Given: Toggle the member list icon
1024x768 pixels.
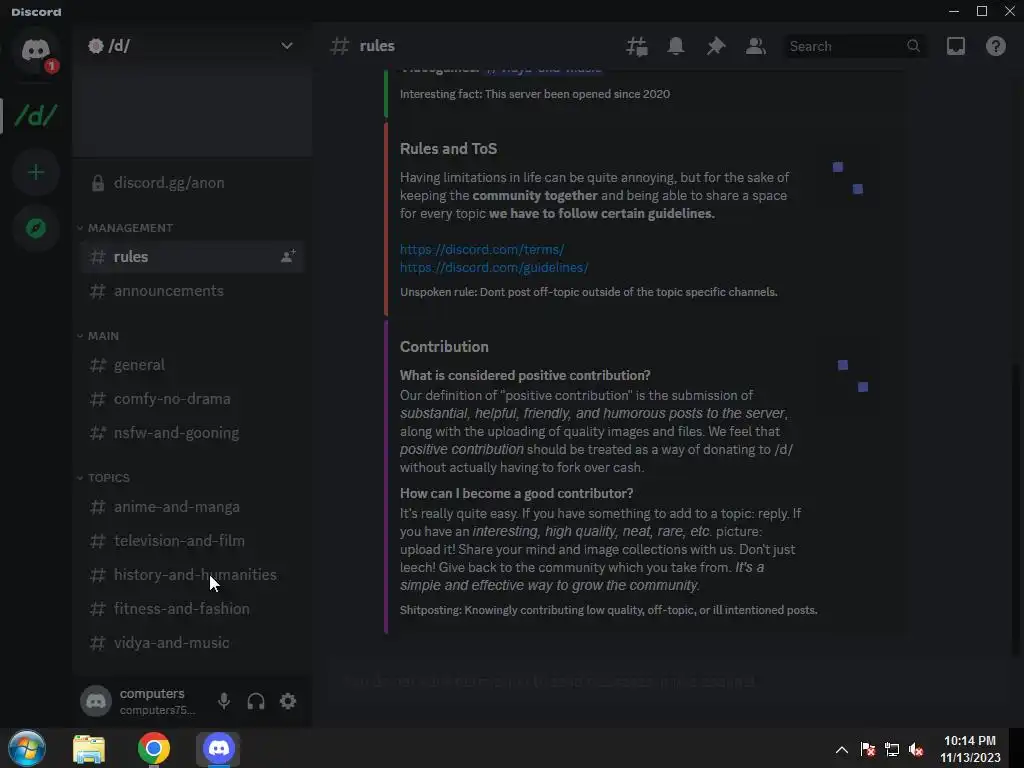Looking at the screenshot, I should coord(756,46).
